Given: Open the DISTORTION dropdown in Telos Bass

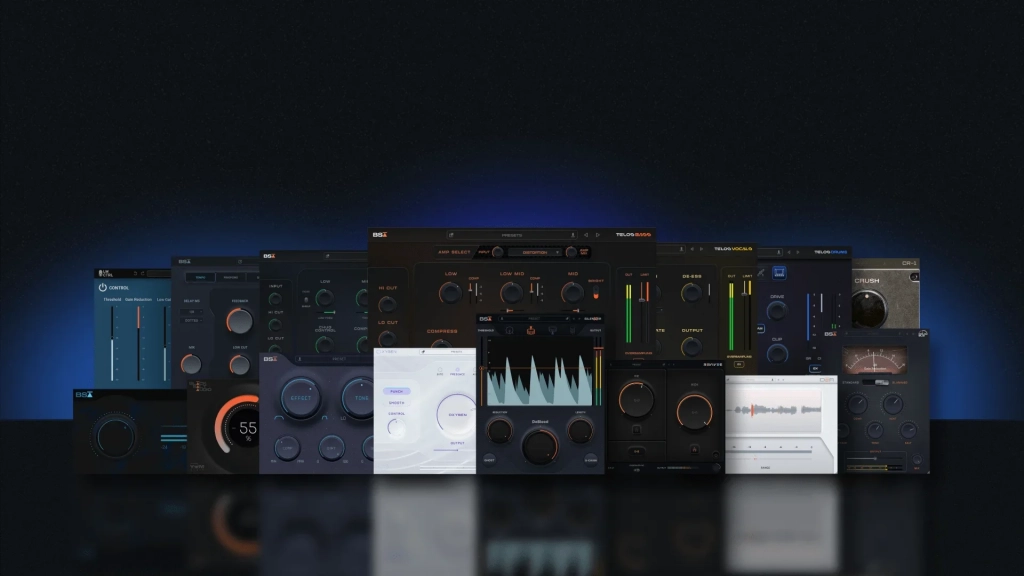Looking at the screenshot, I should click(x=534, y=252).
